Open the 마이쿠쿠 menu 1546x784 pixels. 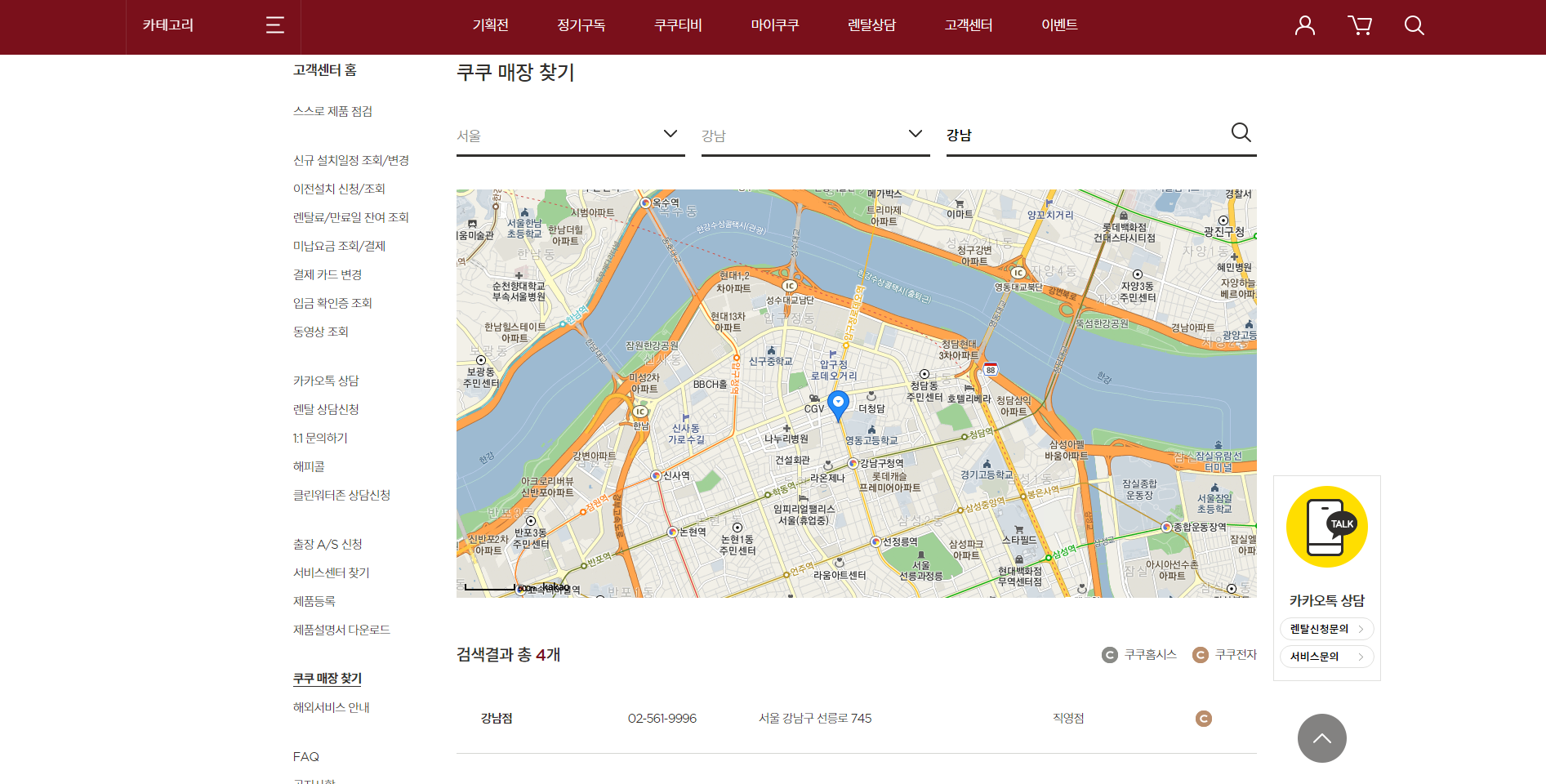pyautogui.click(x=775, y=25)
